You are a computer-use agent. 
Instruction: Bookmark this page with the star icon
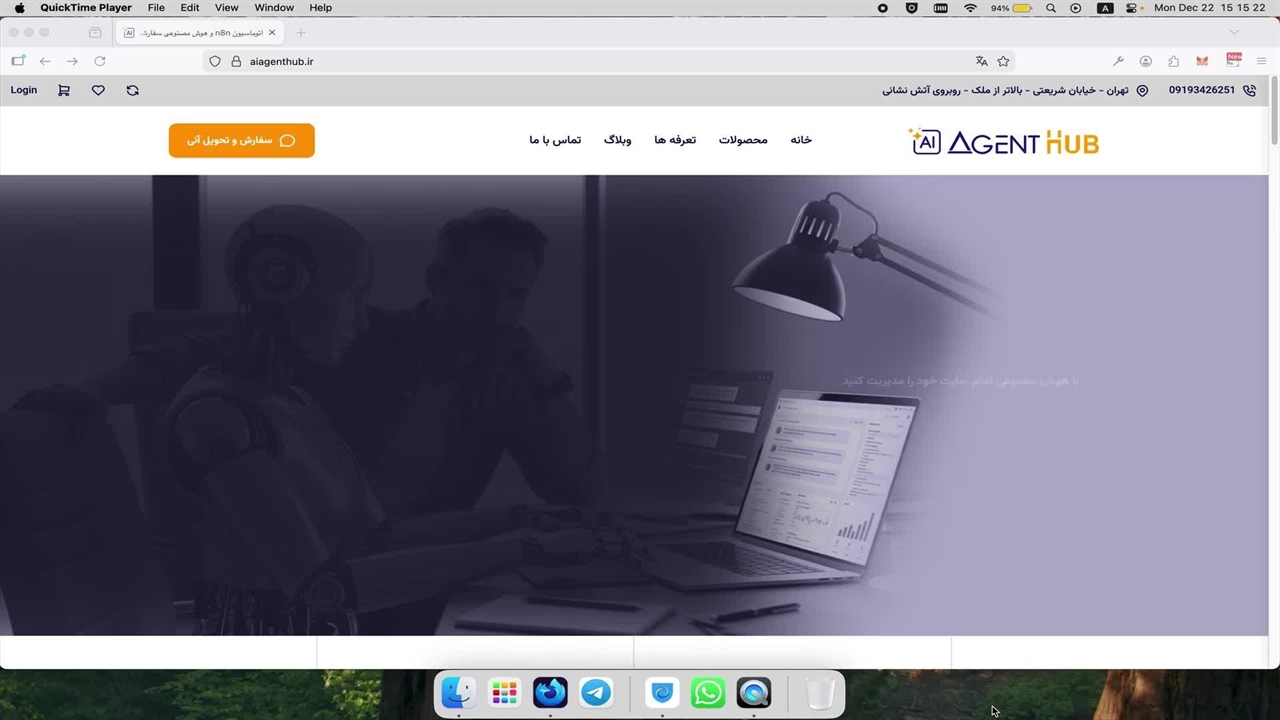(1003, 61)
